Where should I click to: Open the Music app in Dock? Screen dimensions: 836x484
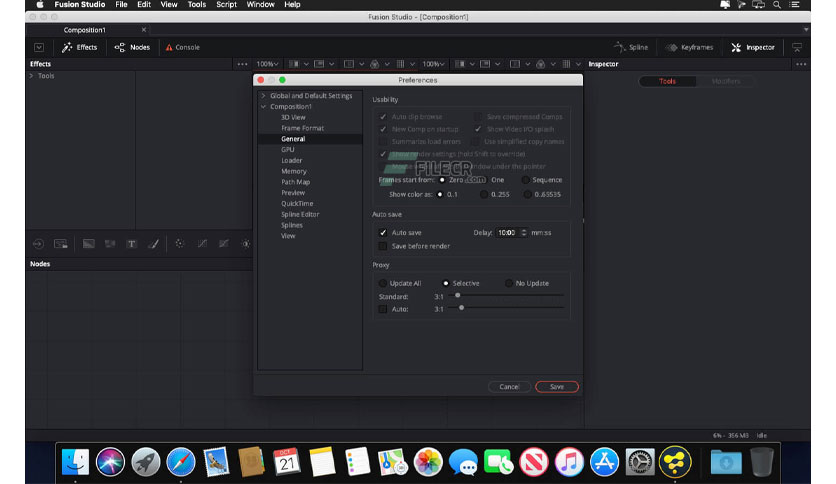569,462
